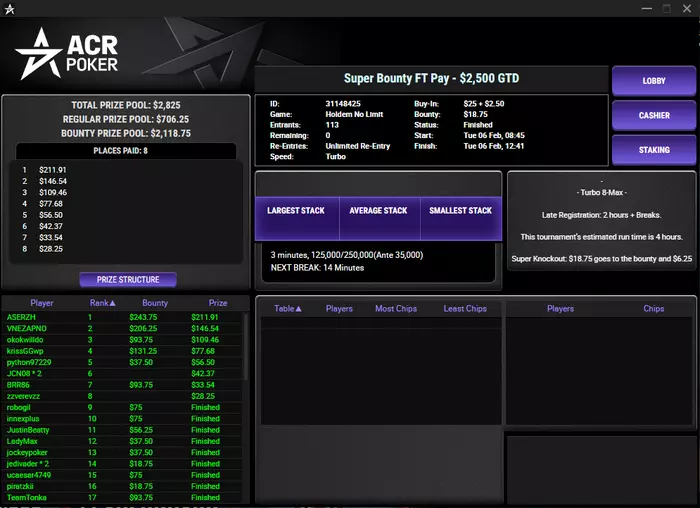Click the blind level 125,000/250,000 text
The image size is (700, 508).
tap(347, 255)
